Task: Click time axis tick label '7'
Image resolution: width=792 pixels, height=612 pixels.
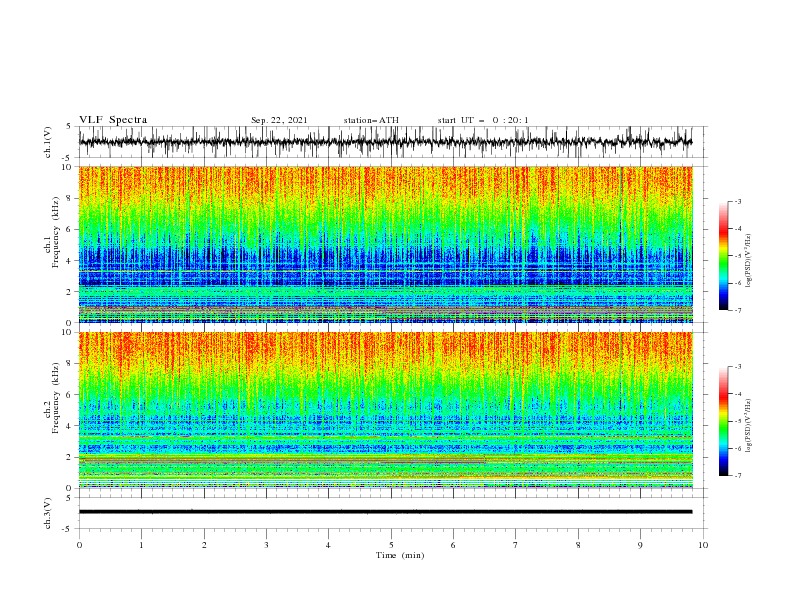Action: [516, 545]
